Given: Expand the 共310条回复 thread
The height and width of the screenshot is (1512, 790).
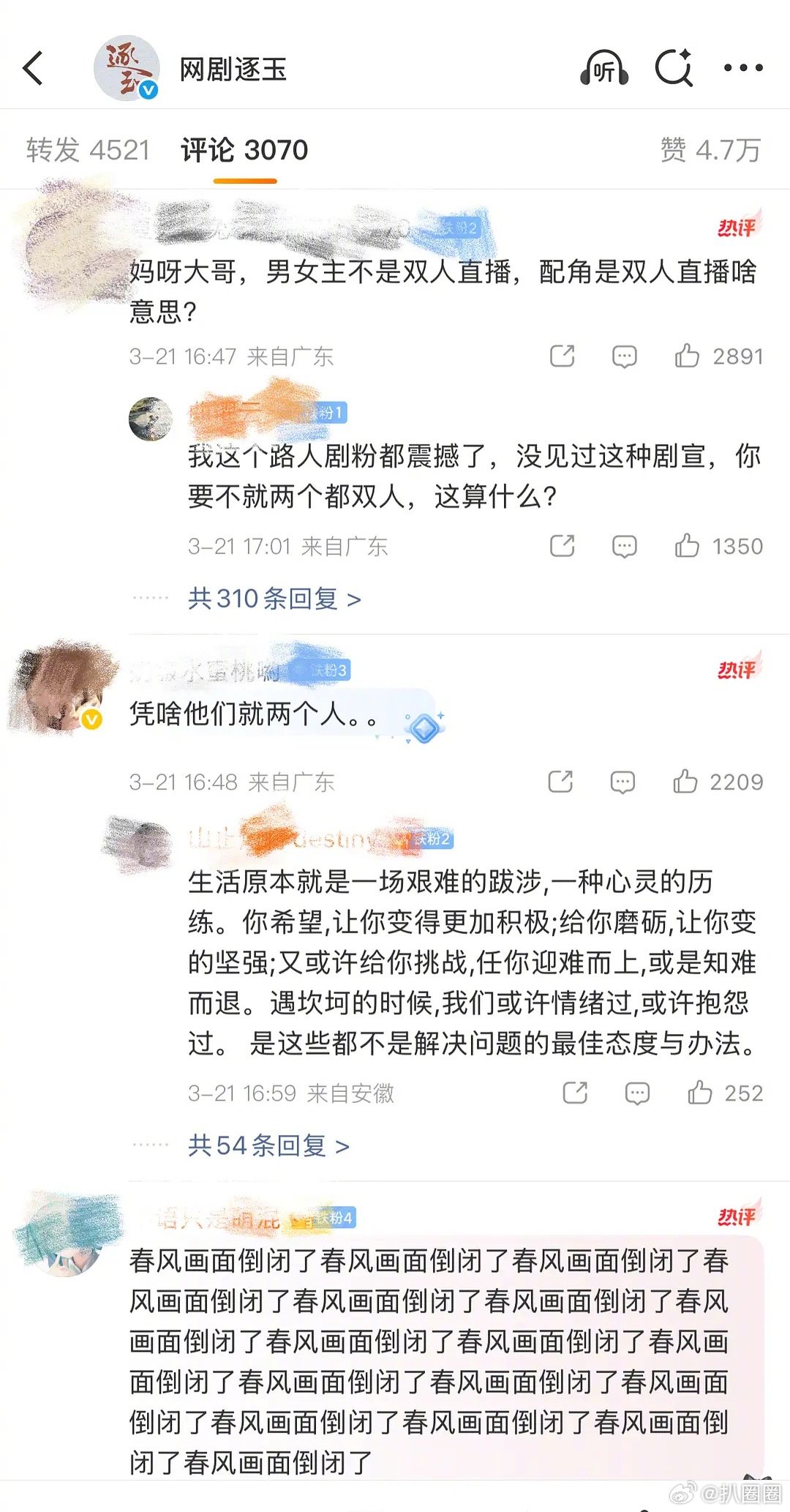Looking at the screenshot, I should point(274,599).
